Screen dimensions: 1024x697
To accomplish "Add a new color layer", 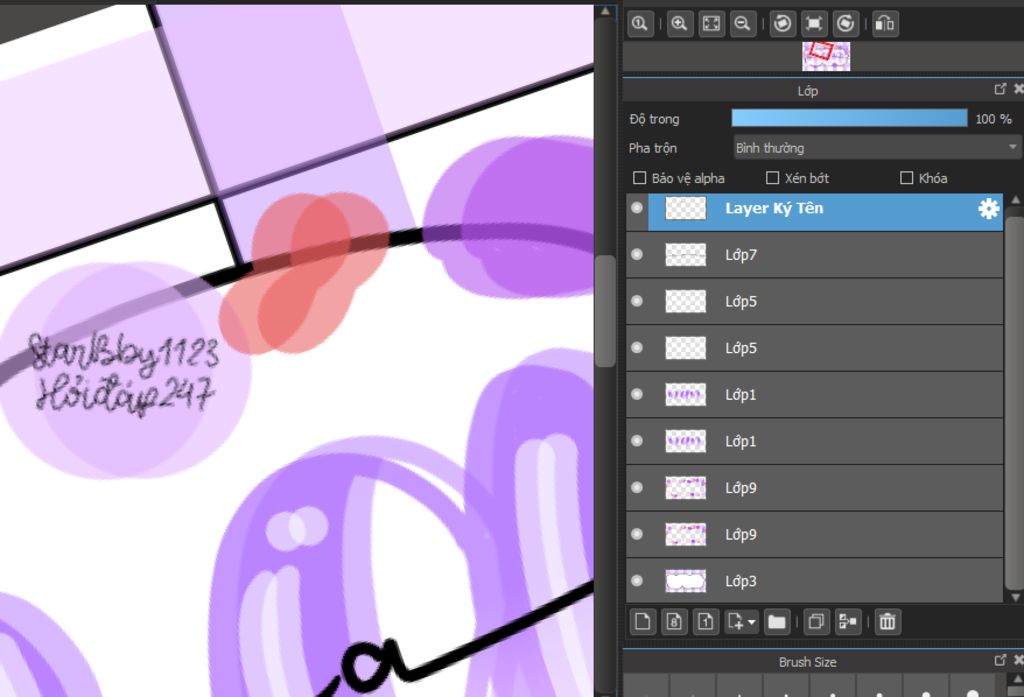I will pos(642,621).
